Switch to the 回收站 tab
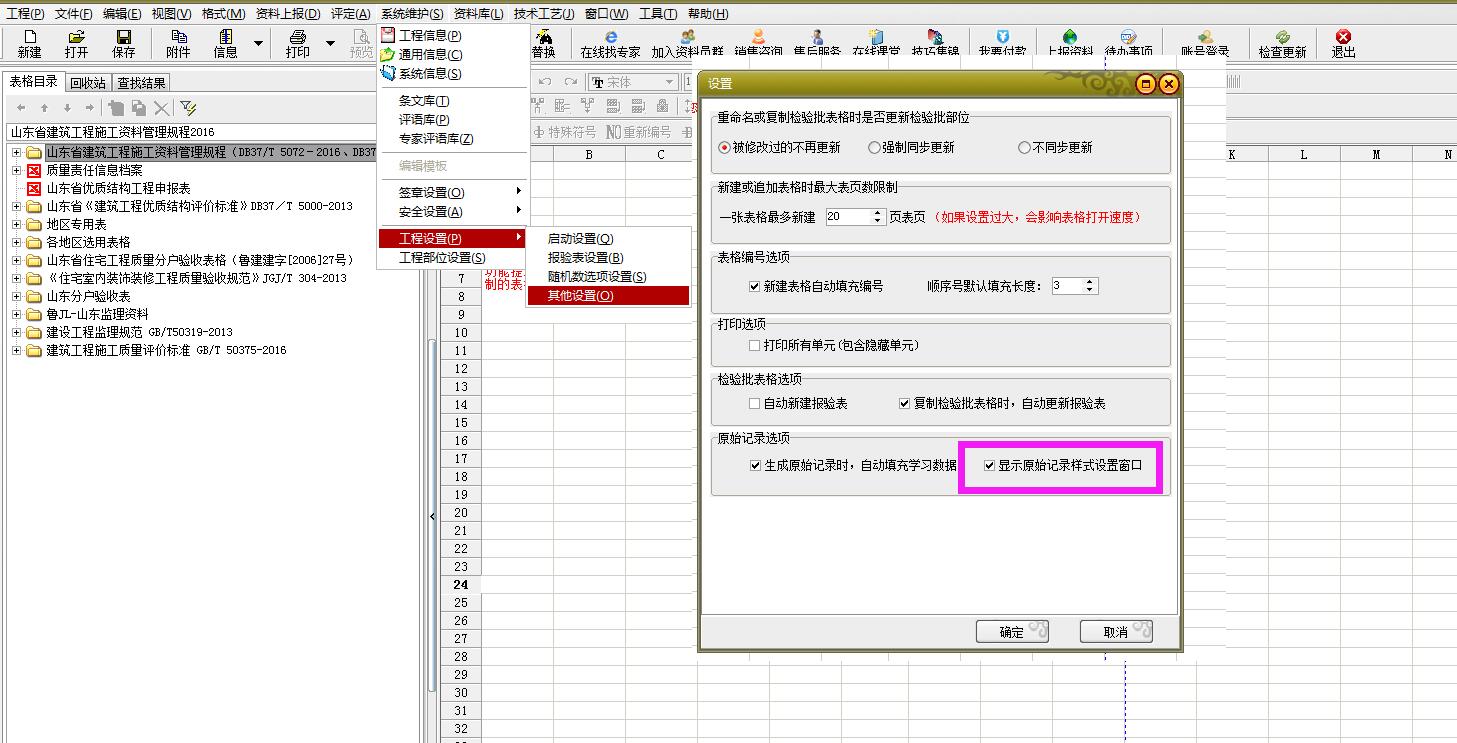 (x=88, y=83)
